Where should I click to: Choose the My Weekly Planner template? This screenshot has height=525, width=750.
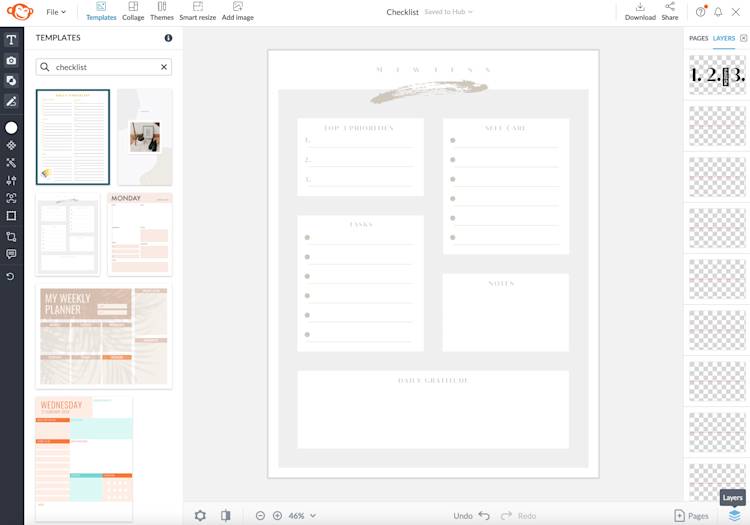coord(104,336)
